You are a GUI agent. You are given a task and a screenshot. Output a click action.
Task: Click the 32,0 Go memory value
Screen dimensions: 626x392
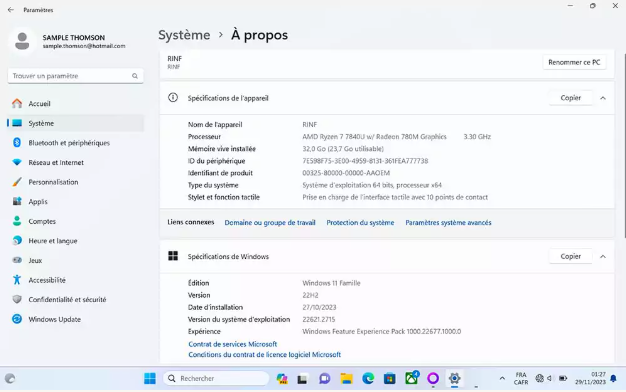(343, 148)
